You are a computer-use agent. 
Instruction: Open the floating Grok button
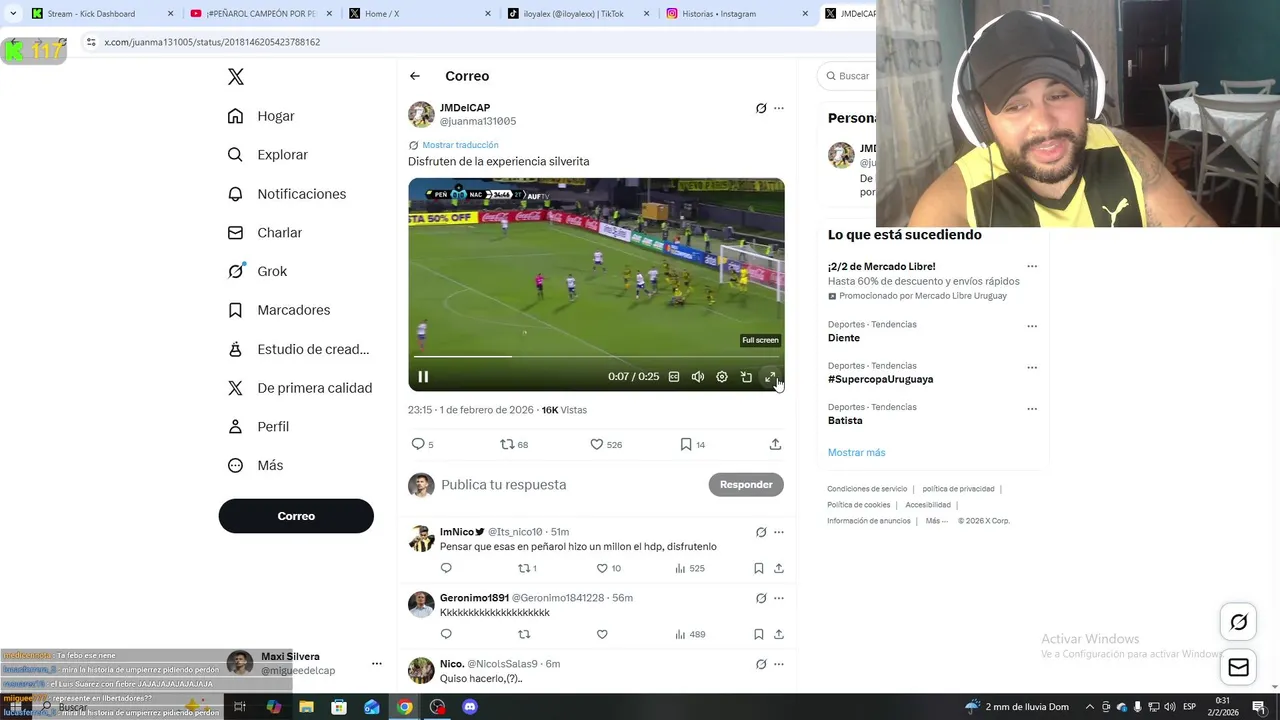pos(1238,622)
